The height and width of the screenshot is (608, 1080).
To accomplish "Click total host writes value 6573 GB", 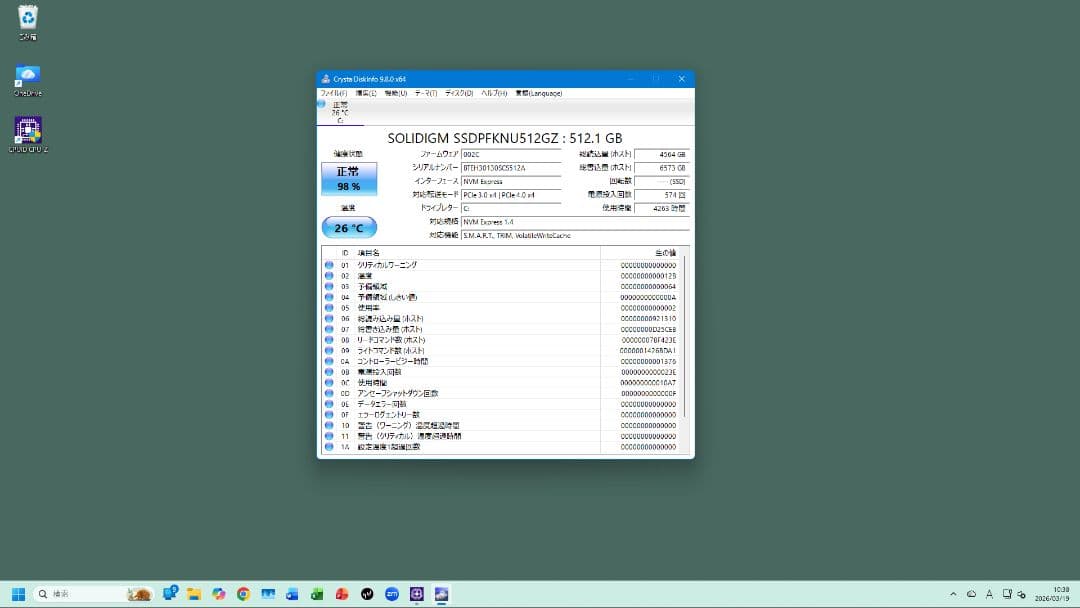I will click(x=661, y=168).
